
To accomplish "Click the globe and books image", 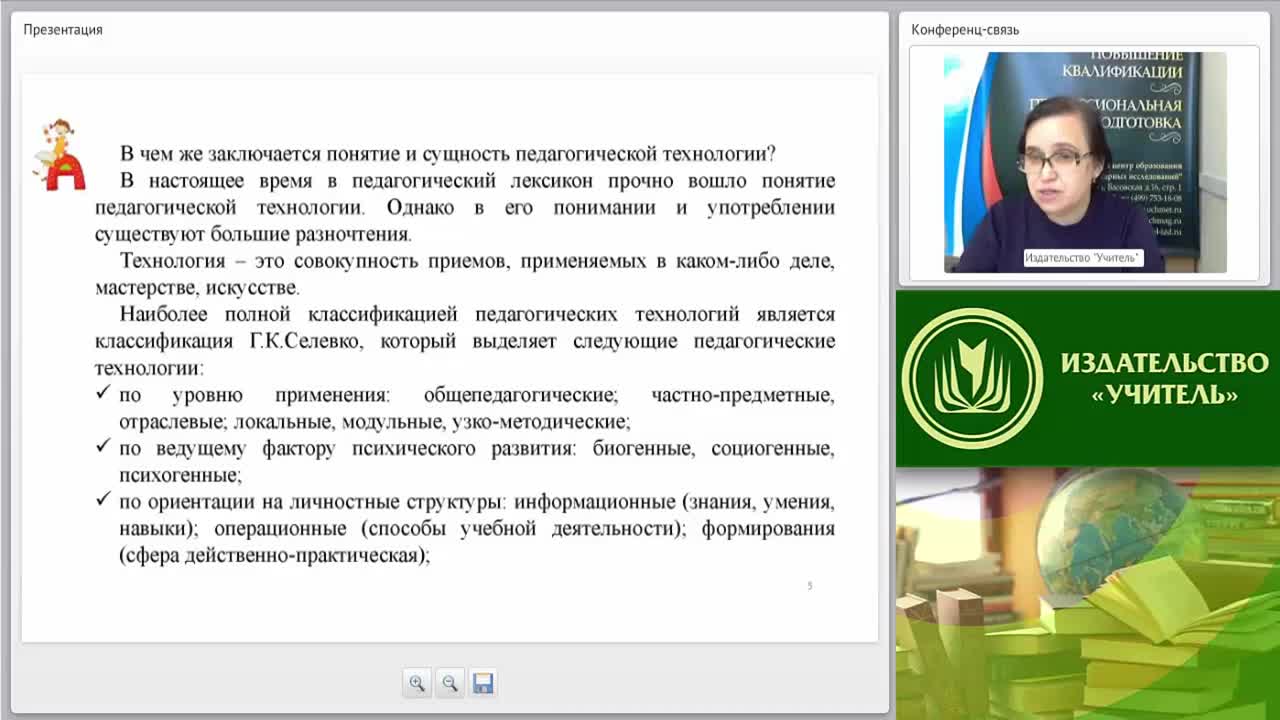I will coord(1088,593).
